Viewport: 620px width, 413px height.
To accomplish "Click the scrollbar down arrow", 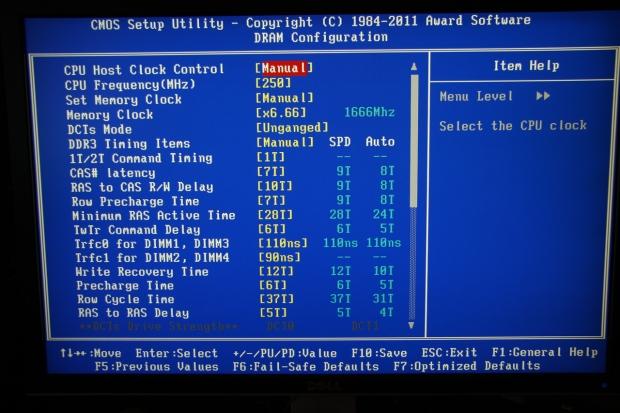I will pyautogui.click(x=411, y=325).
